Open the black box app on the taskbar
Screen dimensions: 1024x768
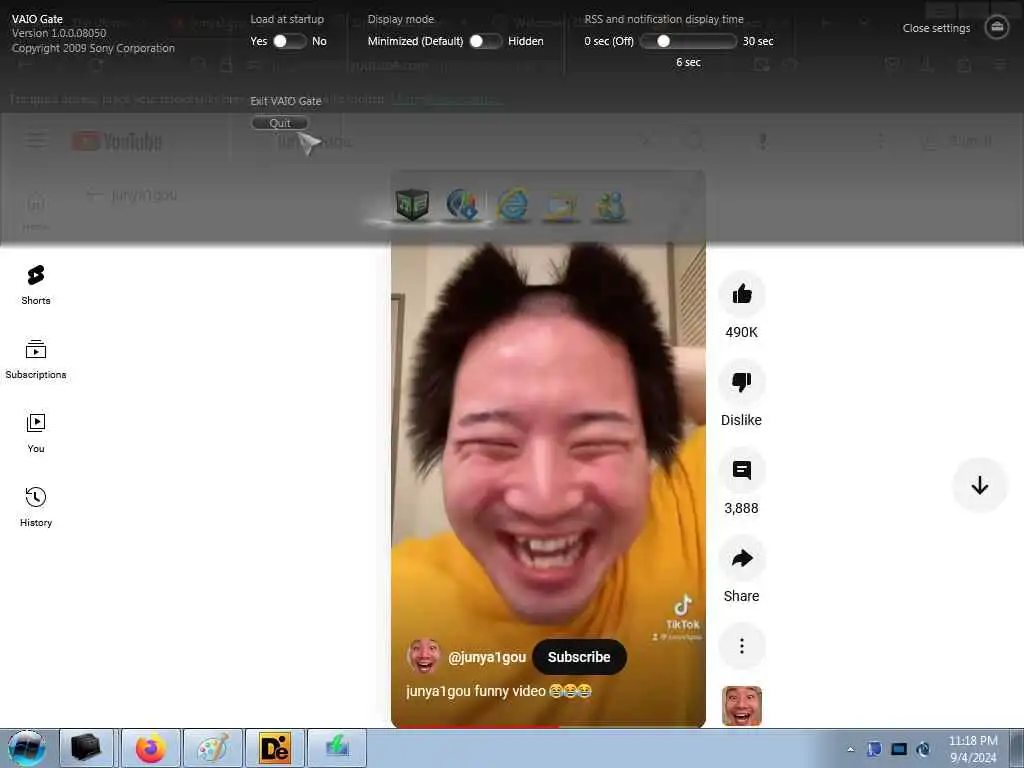coord(86,748)
